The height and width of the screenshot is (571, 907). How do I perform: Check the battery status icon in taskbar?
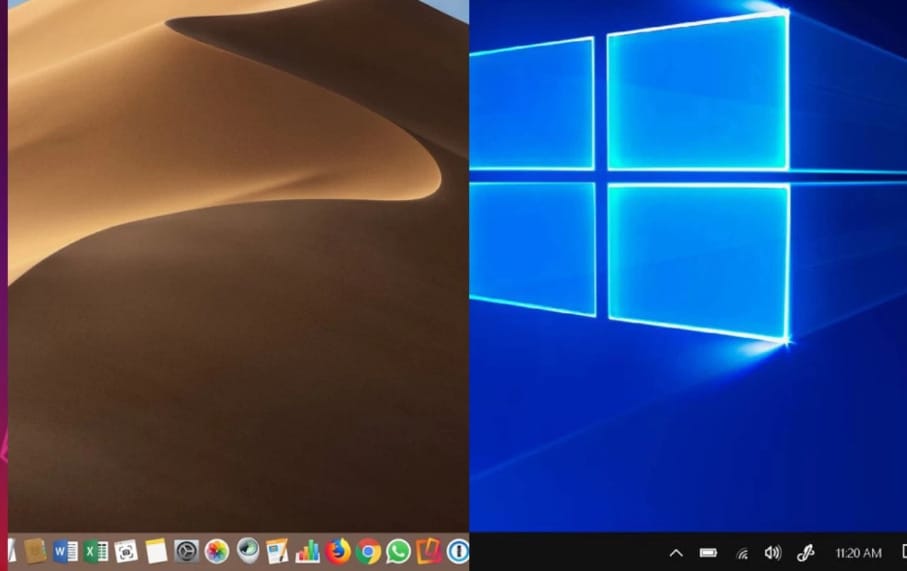coord(708,553)
